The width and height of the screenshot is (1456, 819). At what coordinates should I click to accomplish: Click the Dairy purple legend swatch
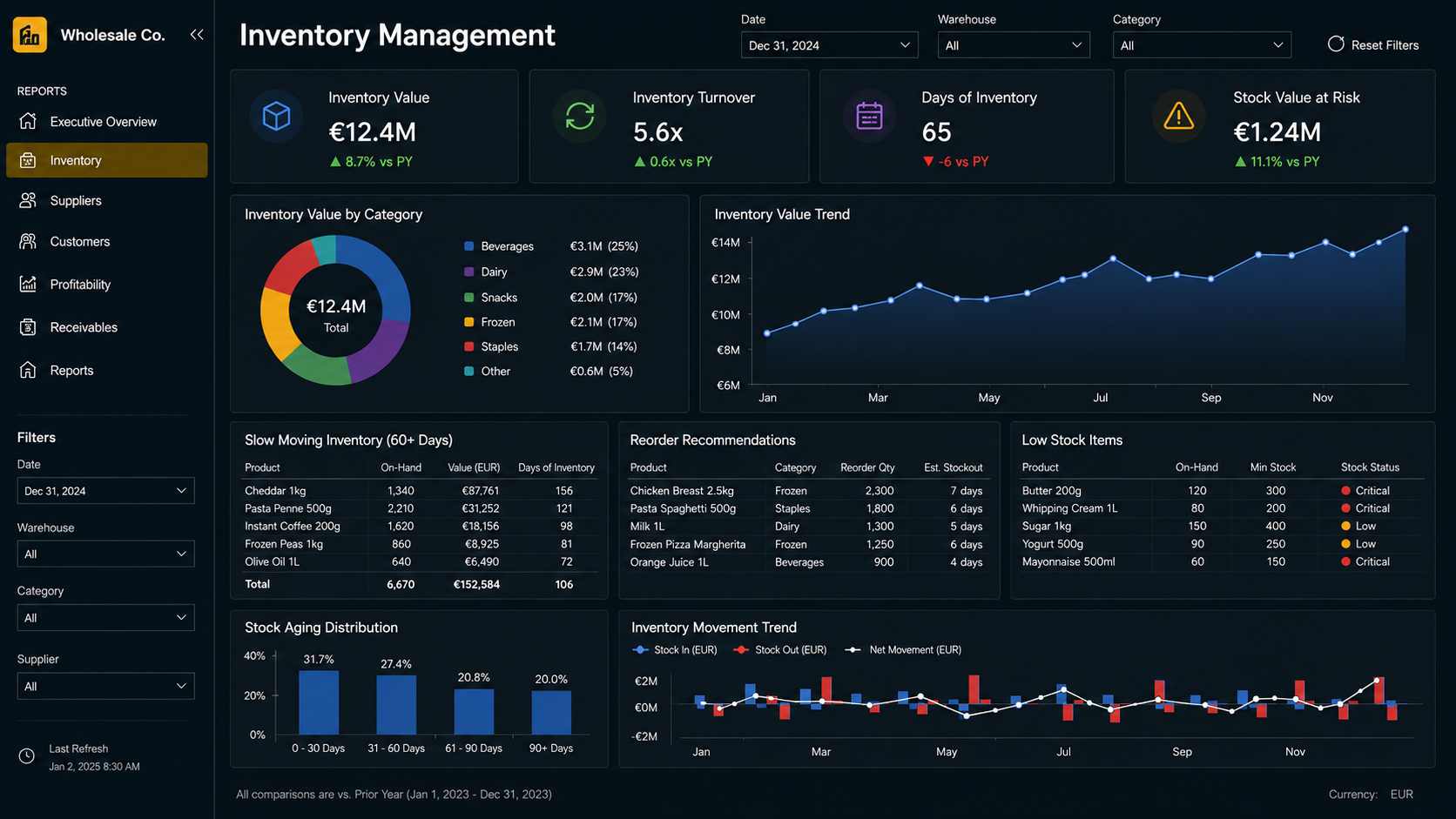469,272
